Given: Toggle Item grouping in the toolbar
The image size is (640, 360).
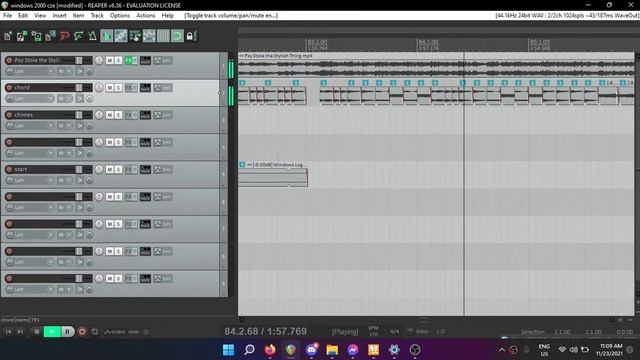Looking at the screenshot, I should [x=121, y=36].
